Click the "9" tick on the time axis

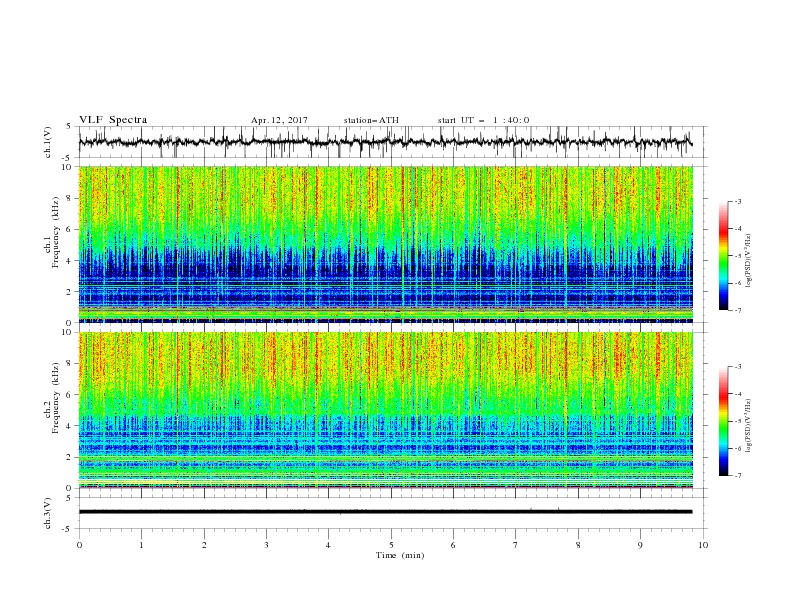coord(640,545)
